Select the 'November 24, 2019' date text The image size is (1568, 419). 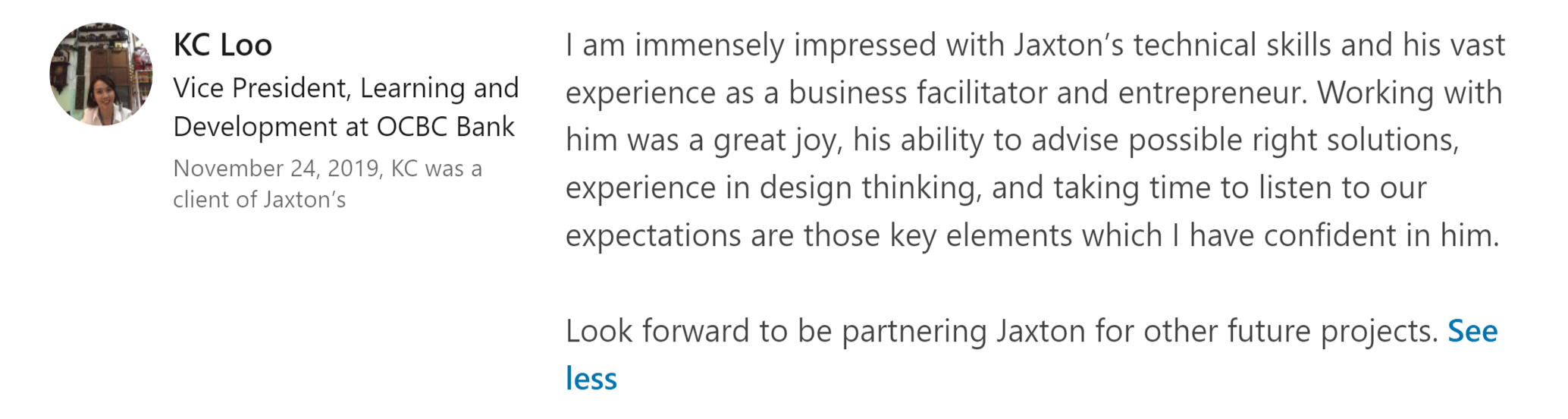(x=276, y=169)
